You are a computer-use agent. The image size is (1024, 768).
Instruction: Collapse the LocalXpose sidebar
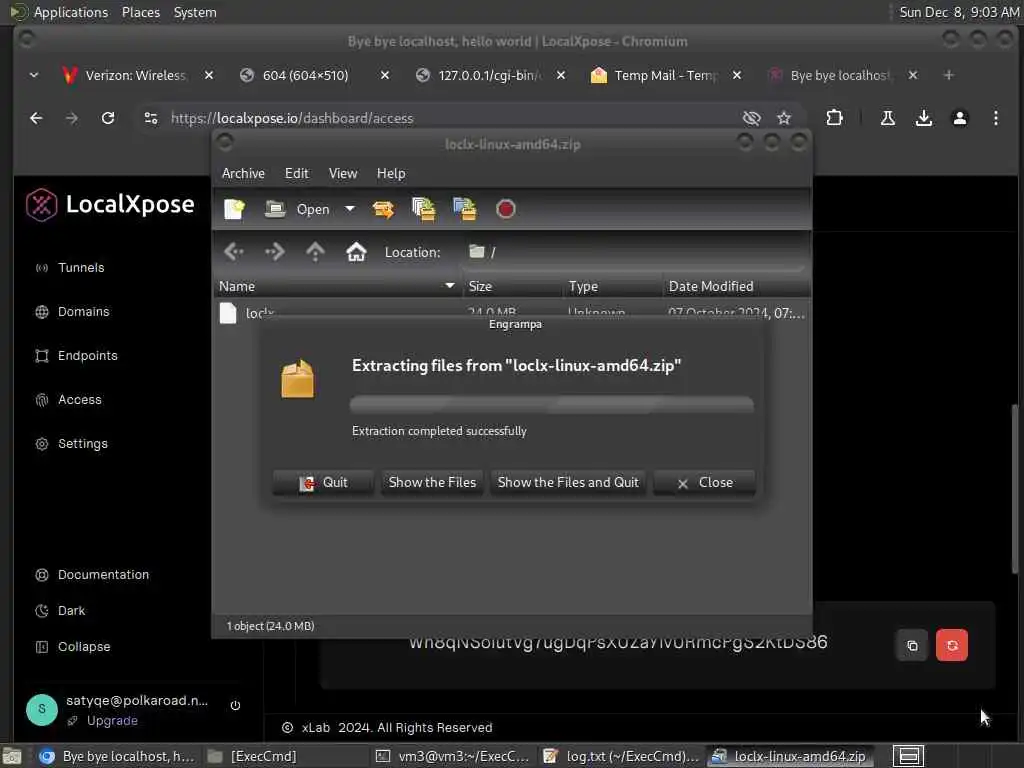(x=72, y=647)
